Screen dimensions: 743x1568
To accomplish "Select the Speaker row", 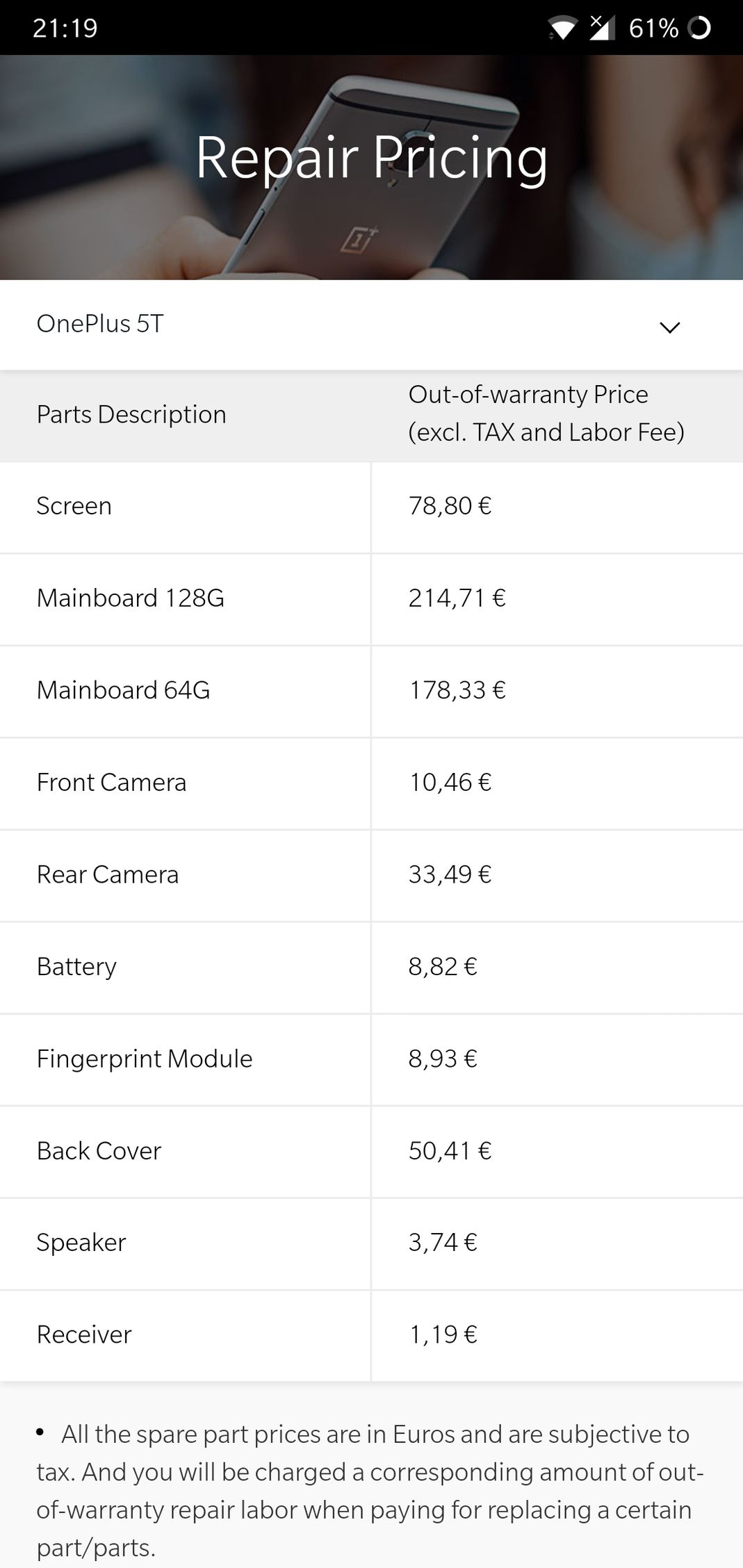I will click(x=371, y=1243).
